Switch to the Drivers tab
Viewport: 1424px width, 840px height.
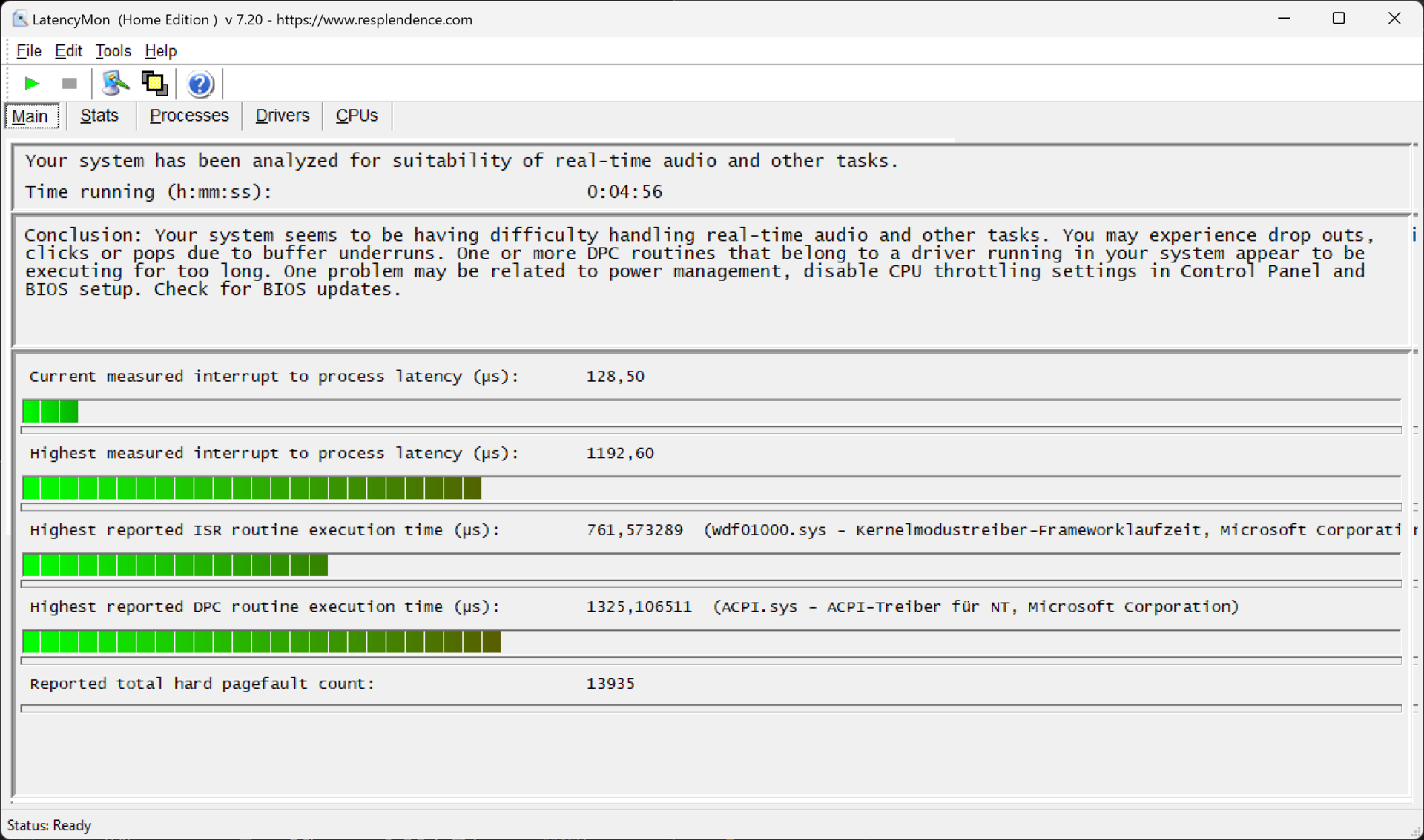coord(282,116)
